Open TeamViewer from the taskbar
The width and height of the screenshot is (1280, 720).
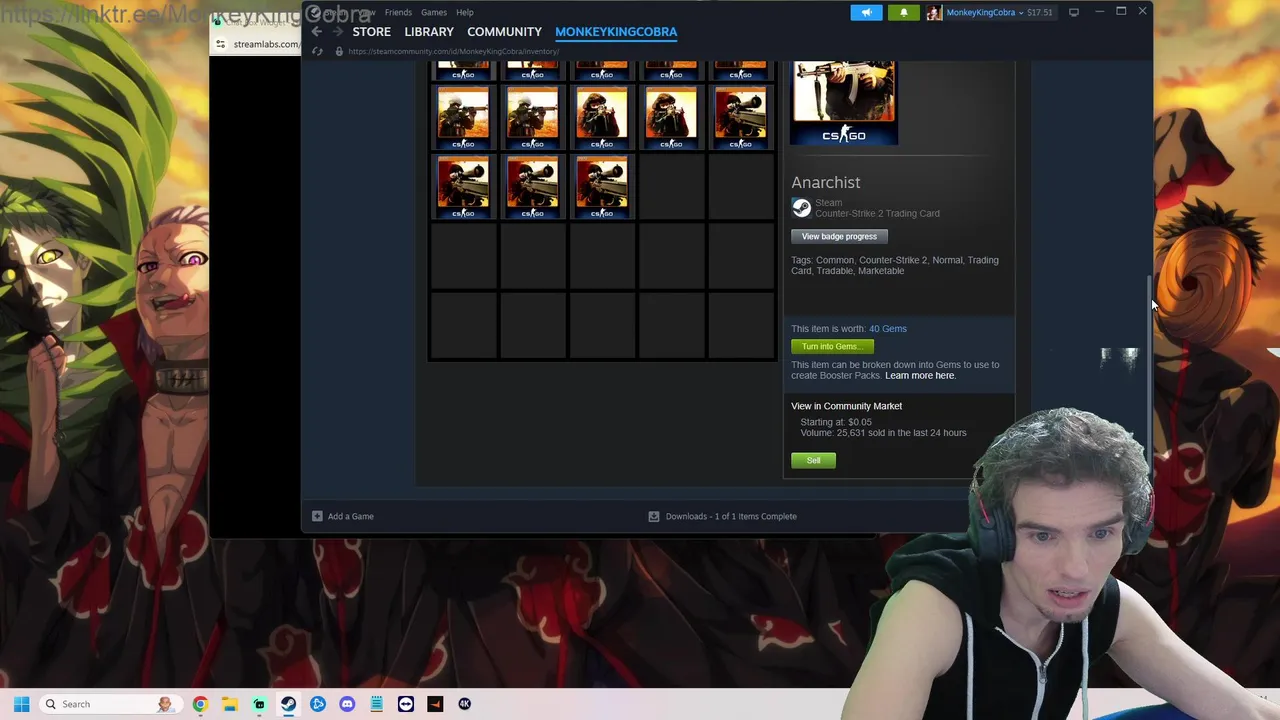[x=406, y=704]
